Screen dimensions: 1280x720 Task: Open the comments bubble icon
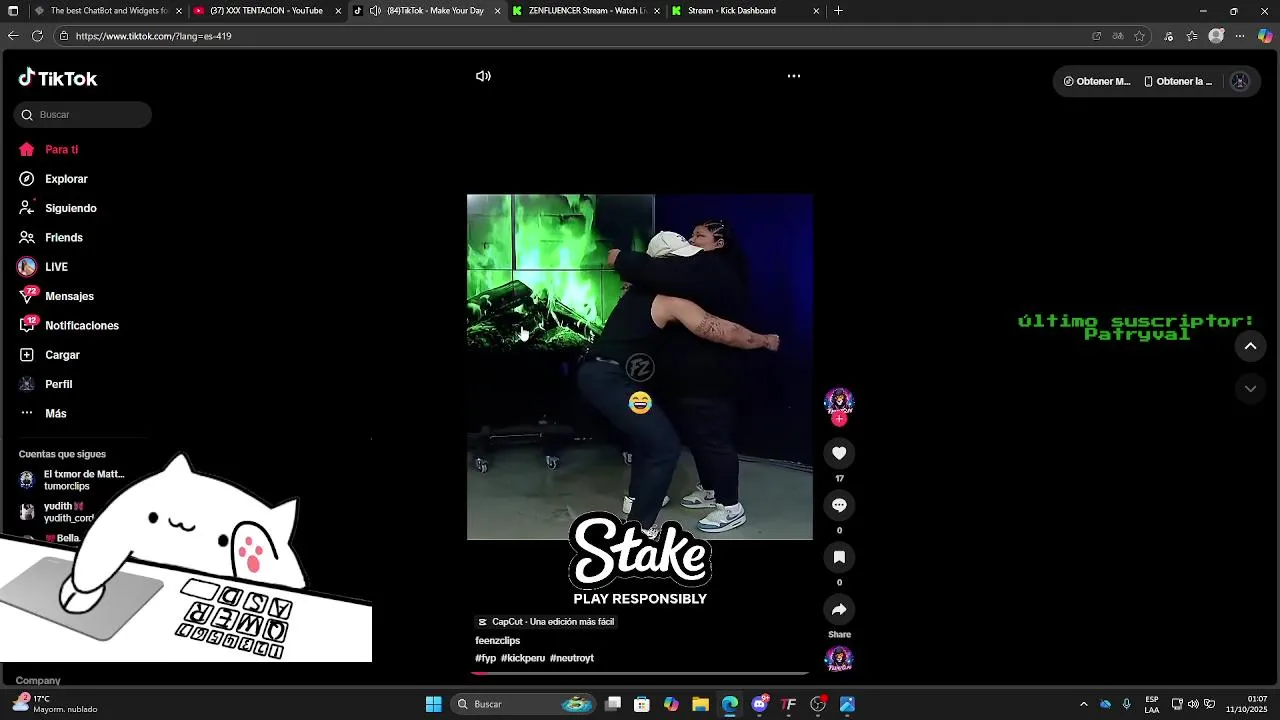[839, 505]
